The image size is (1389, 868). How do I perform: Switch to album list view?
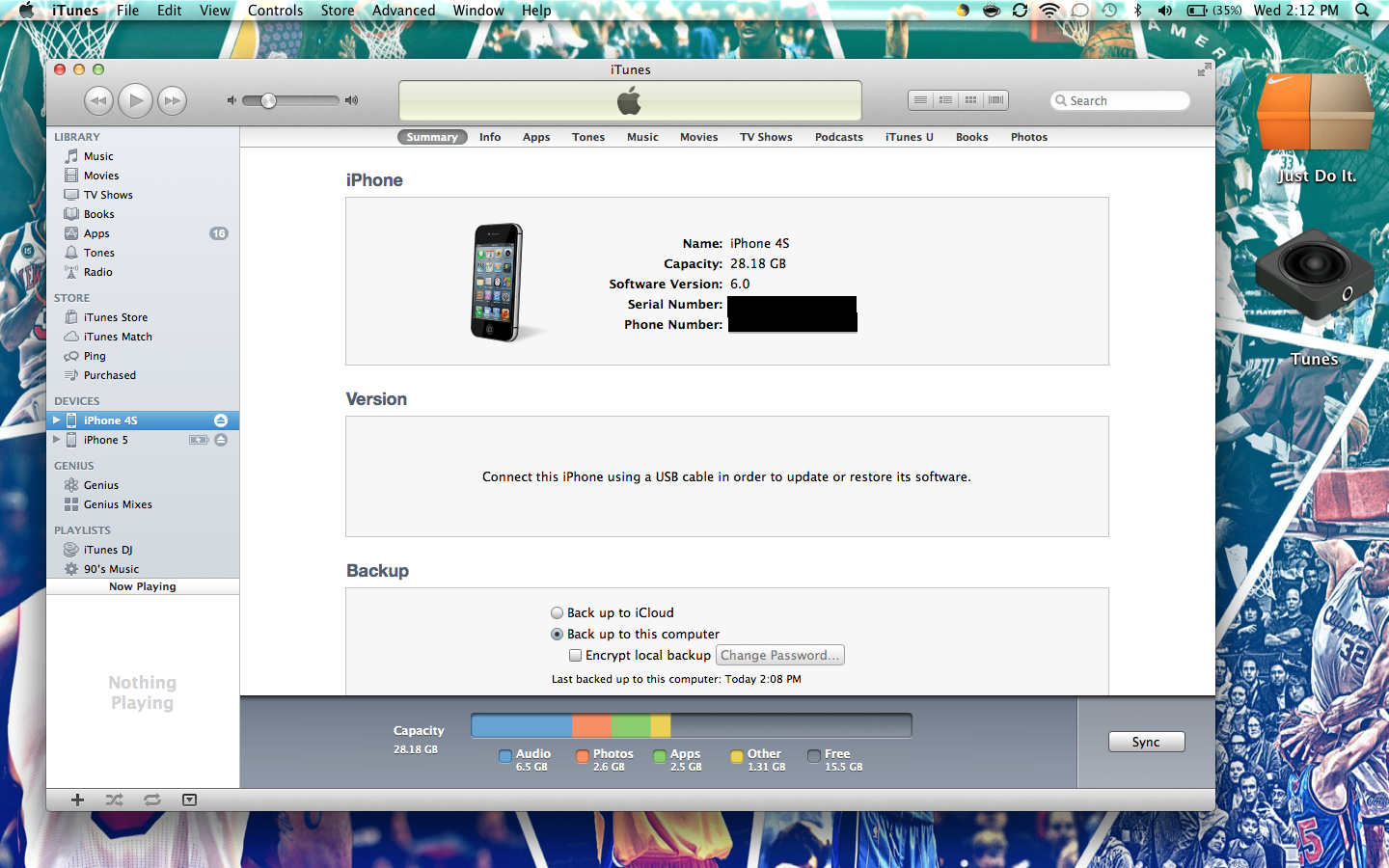click(x=946, y=99)
